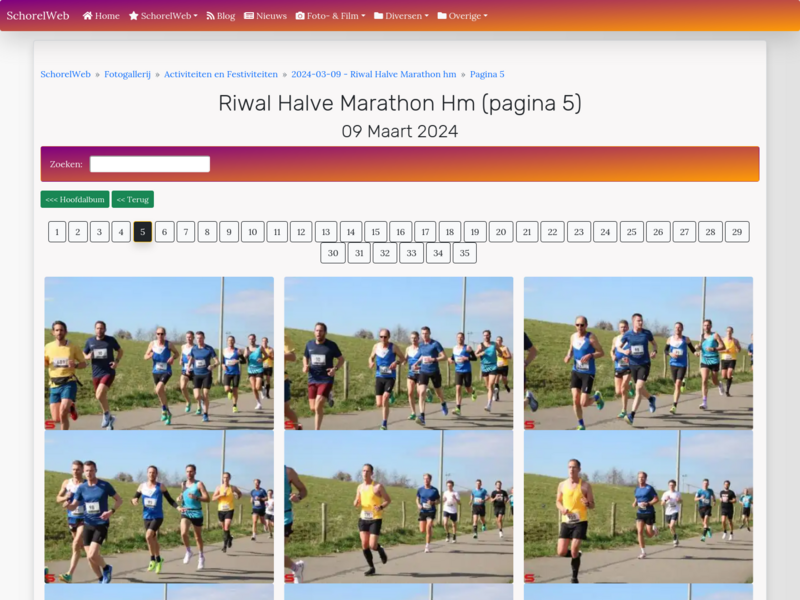Go to gallery page 6
This screenshot has height=600, width=800.
(164, 232)
